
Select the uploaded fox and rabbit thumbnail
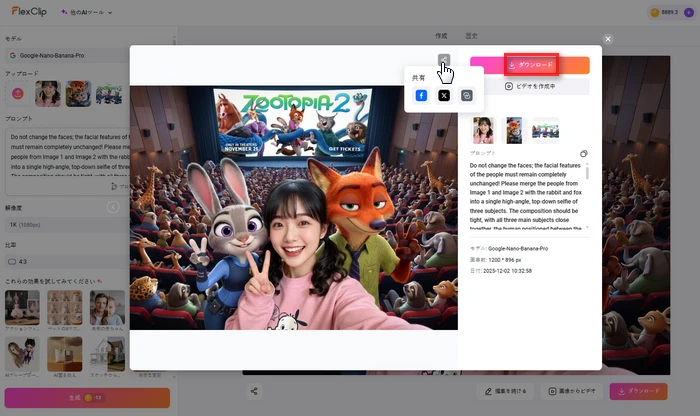tap(78, 94)
